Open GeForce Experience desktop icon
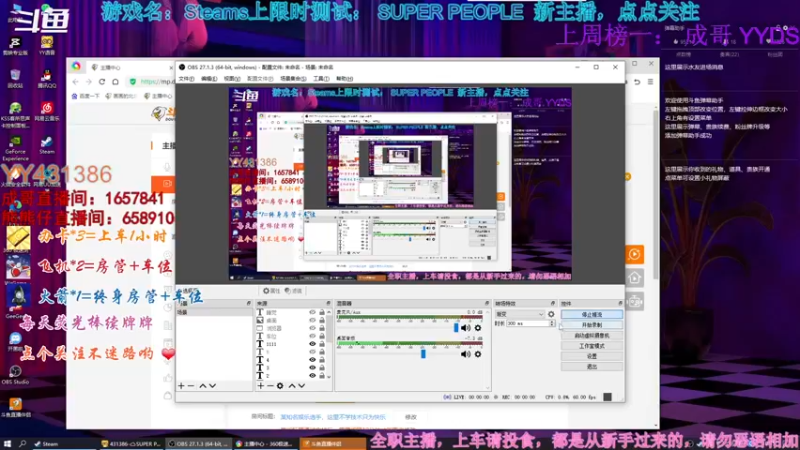 [15, 148]
